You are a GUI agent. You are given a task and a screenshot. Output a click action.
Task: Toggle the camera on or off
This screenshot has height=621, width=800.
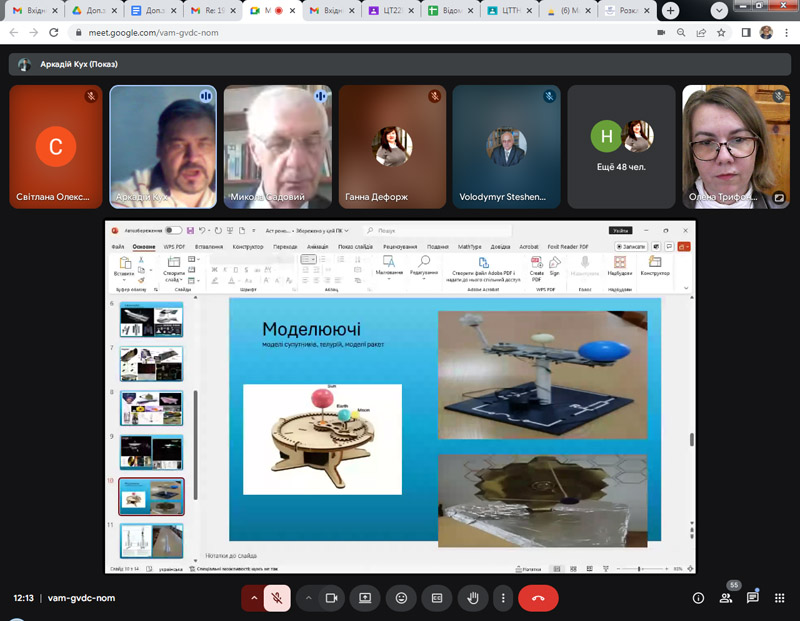[332, 598]
